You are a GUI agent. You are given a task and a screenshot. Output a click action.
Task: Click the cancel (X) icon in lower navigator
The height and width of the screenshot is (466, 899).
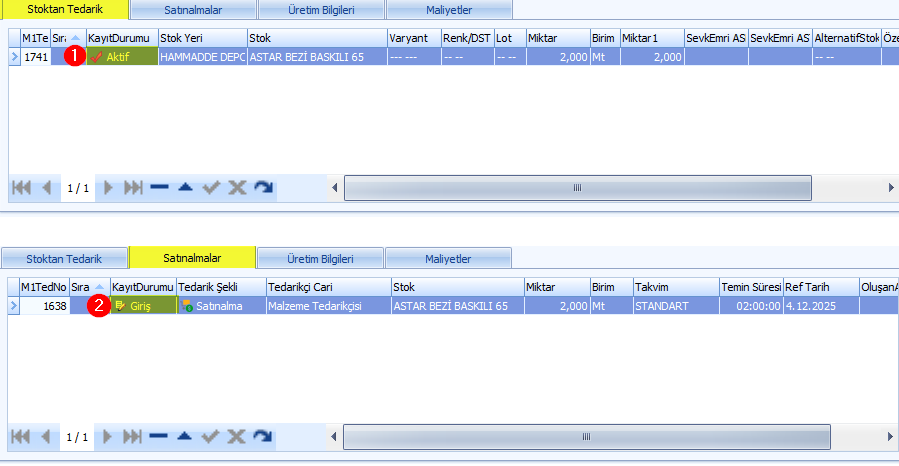pyautogui.click(x=237, y=437)
